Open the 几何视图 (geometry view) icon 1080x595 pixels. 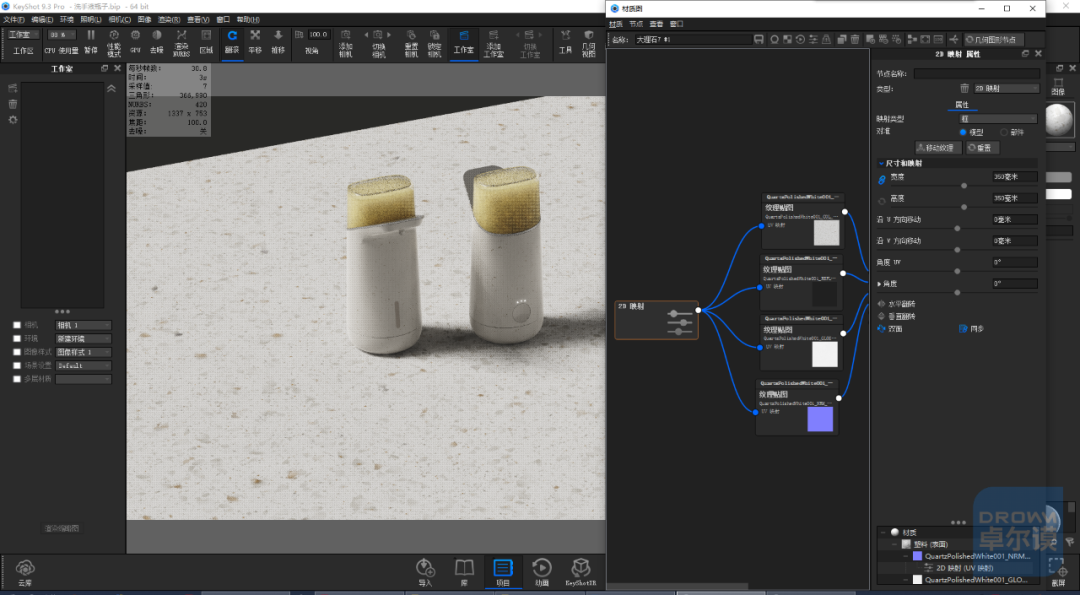tap(588, 43)
